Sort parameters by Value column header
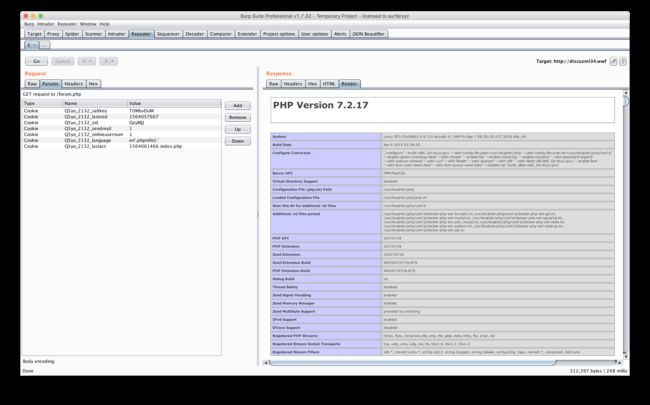Screen dimensions: 650x405 (x=175, y=104)
